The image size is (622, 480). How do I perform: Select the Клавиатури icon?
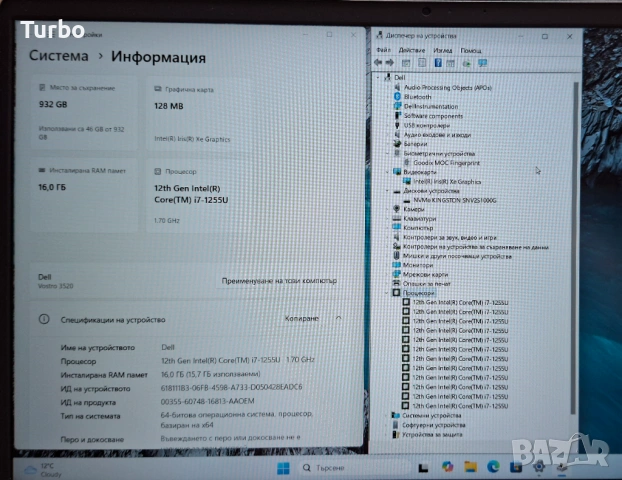[x=397, y=218]
